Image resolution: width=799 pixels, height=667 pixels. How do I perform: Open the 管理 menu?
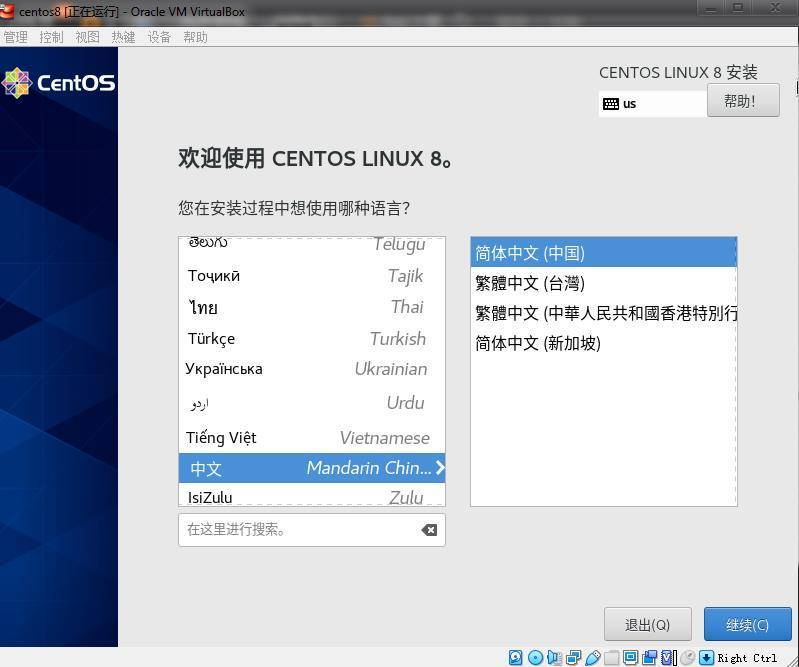click(15, 37)
